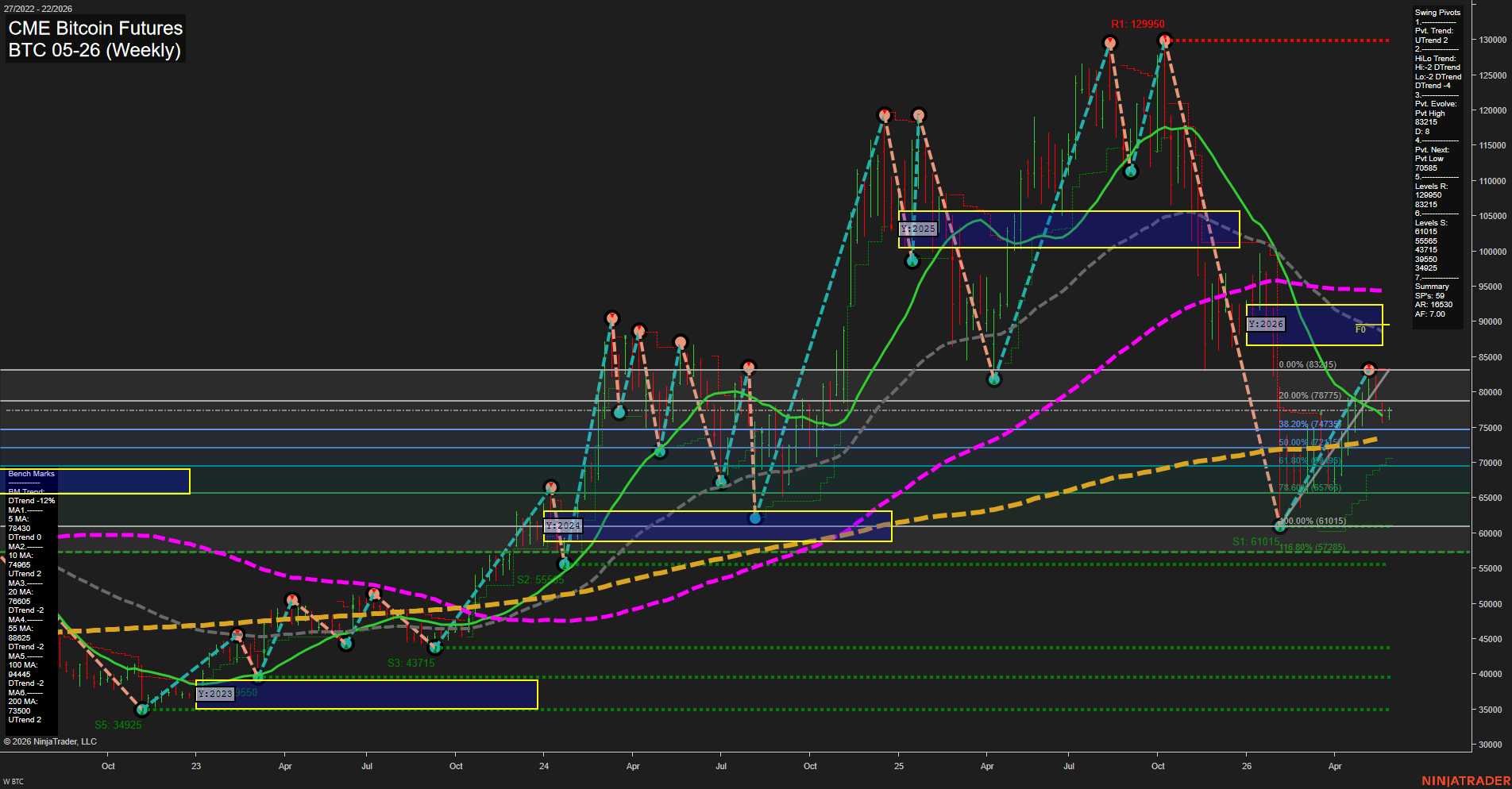Select the 'DTrend -4' value in Swing Pivots
The width and height of the screenshot is (1512, 789).
[1433, 86]
